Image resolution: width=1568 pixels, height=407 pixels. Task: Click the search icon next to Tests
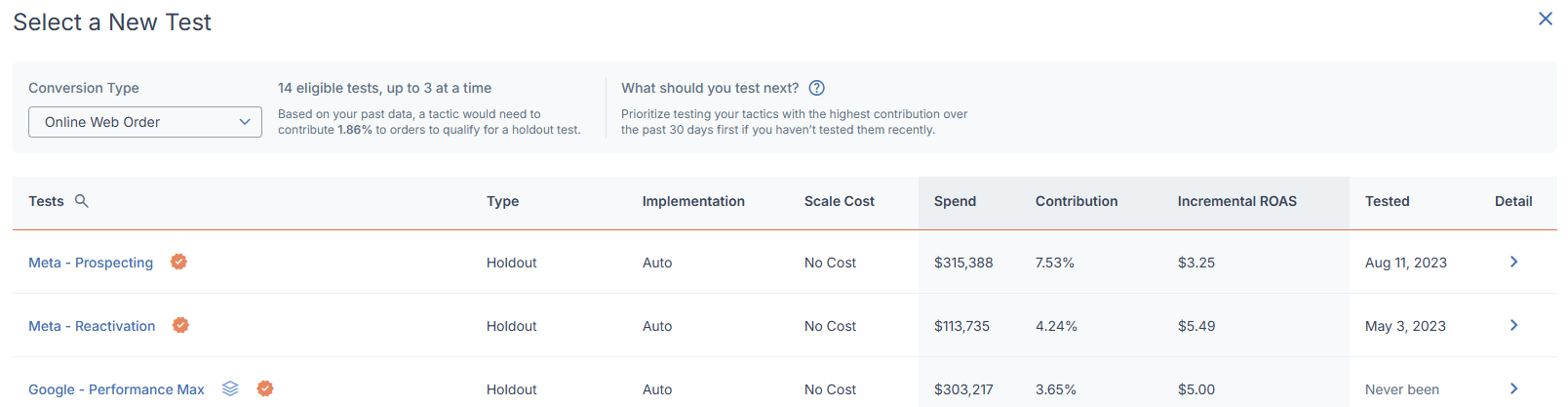point(82,201)
